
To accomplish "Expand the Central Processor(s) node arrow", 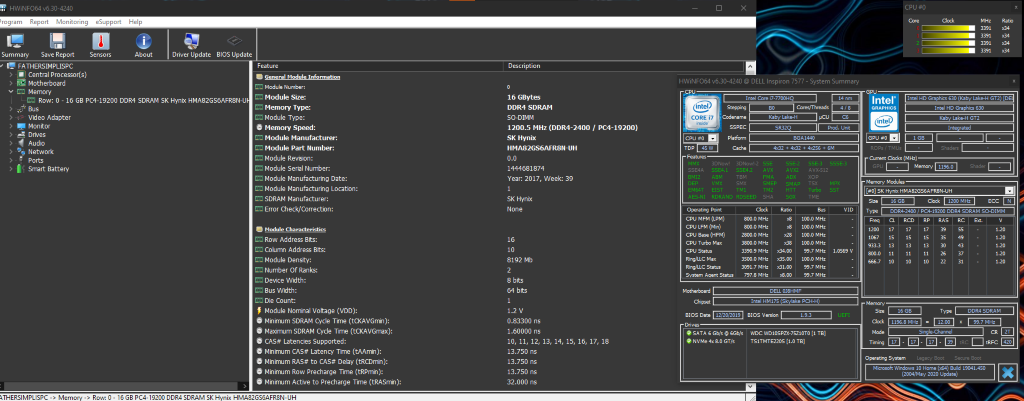I will (x=11, y=75).
